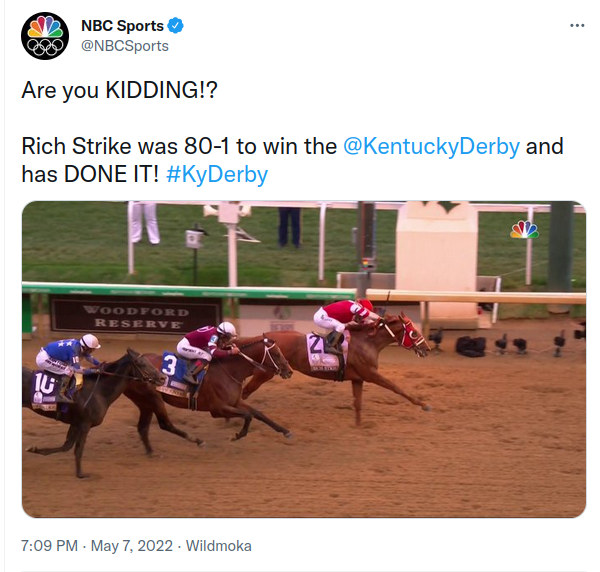Click the NBC Sports profile avatar
600x572 pixels.
point(45,36)
